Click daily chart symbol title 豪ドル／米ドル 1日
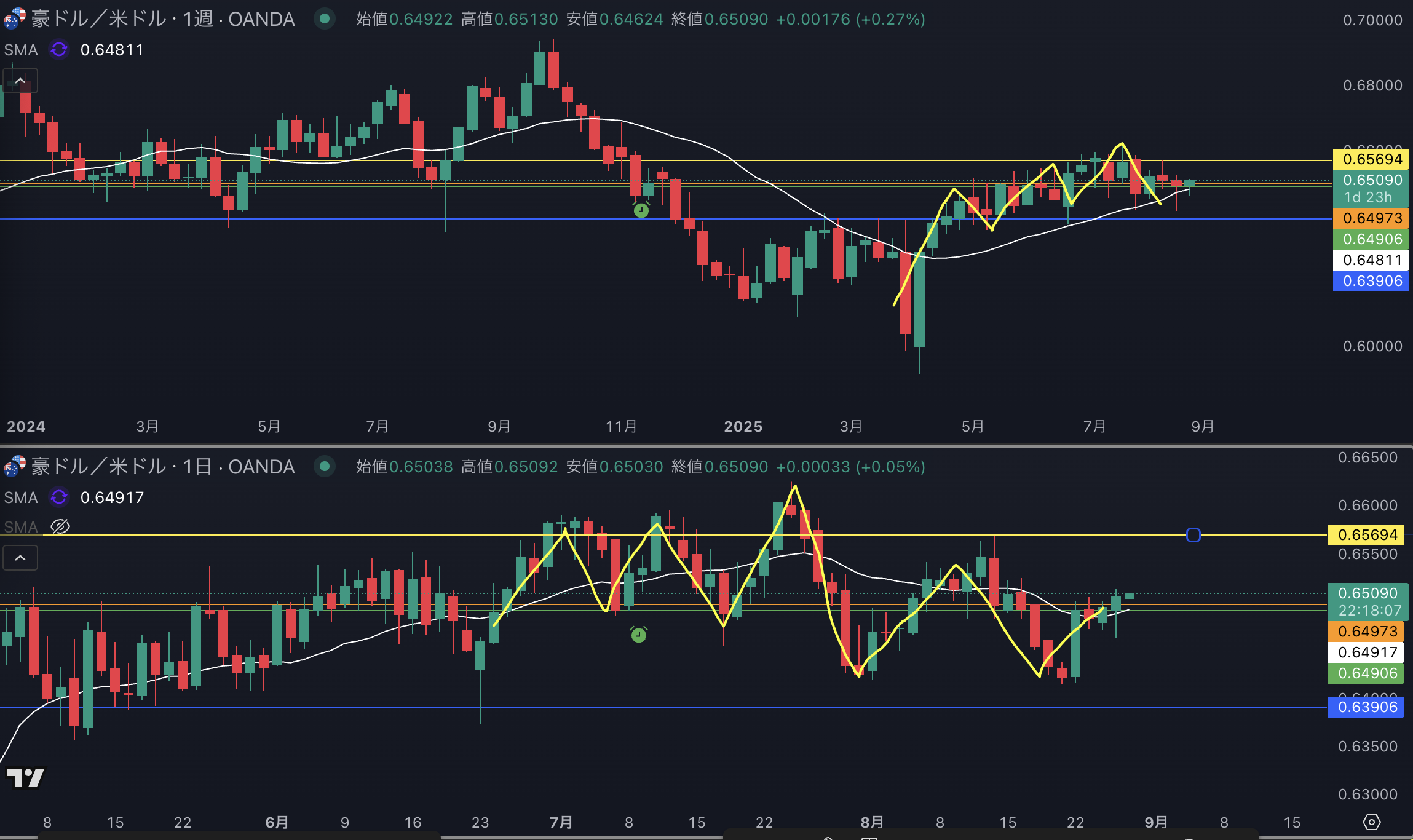This screenshot has width=1413, height=840. click(x=163, y=467)
